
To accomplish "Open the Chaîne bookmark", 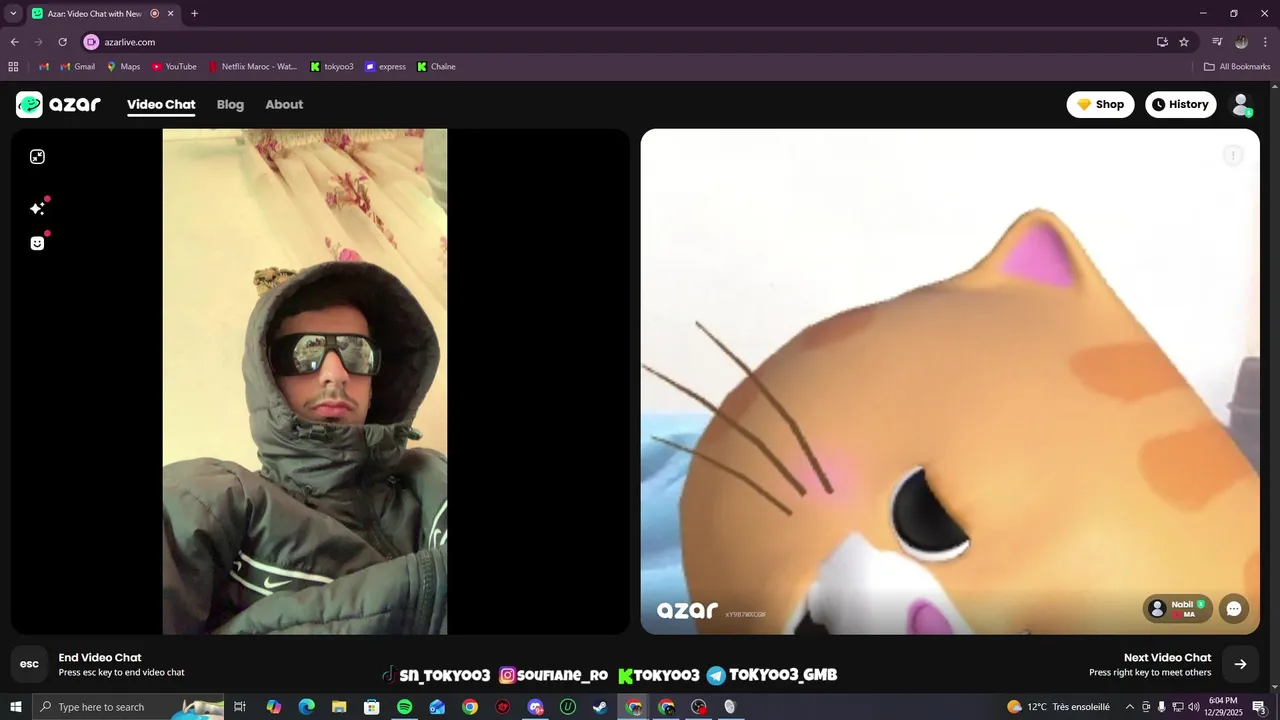I will pos(436,67).
